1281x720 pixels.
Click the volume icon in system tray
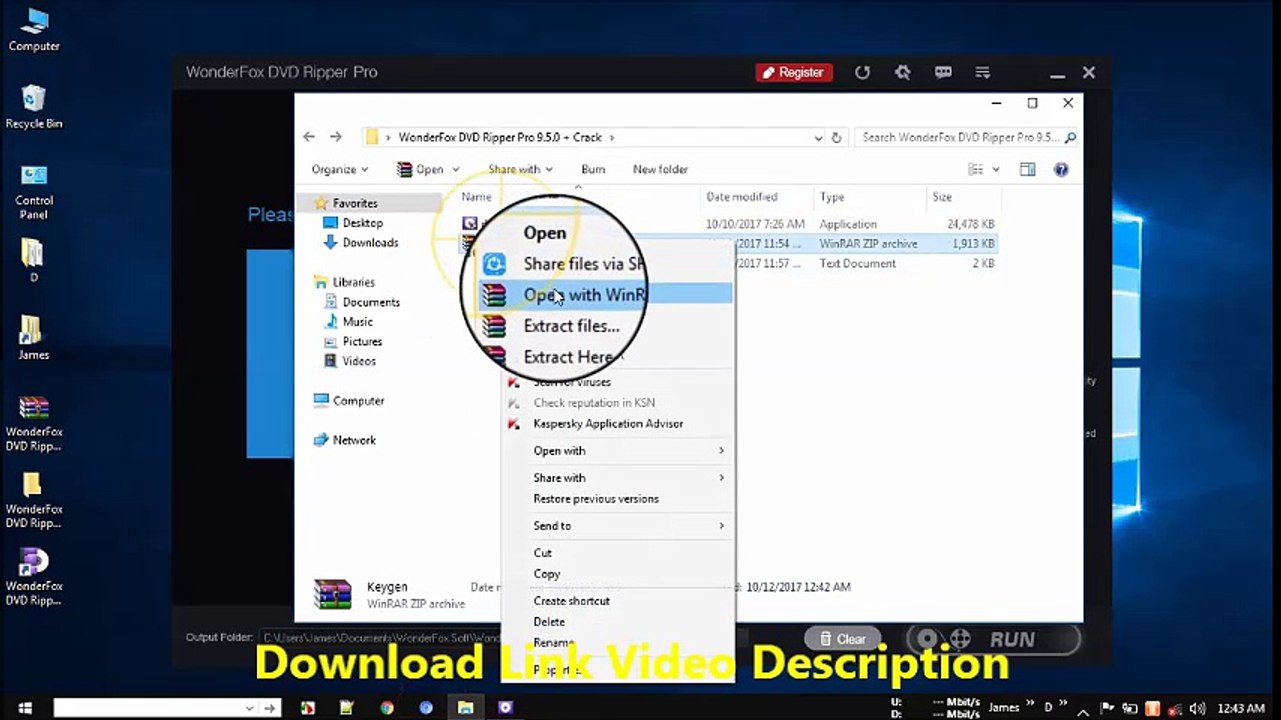click(1196, 708)
